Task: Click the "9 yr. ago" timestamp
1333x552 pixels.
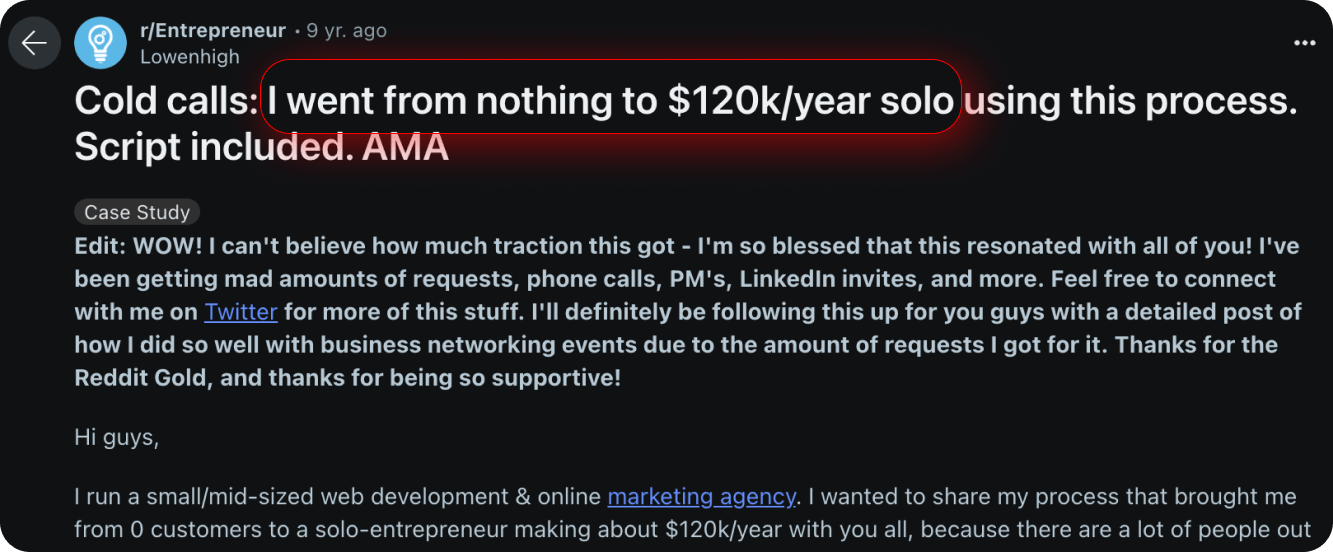Action: [x=346, y=31]
